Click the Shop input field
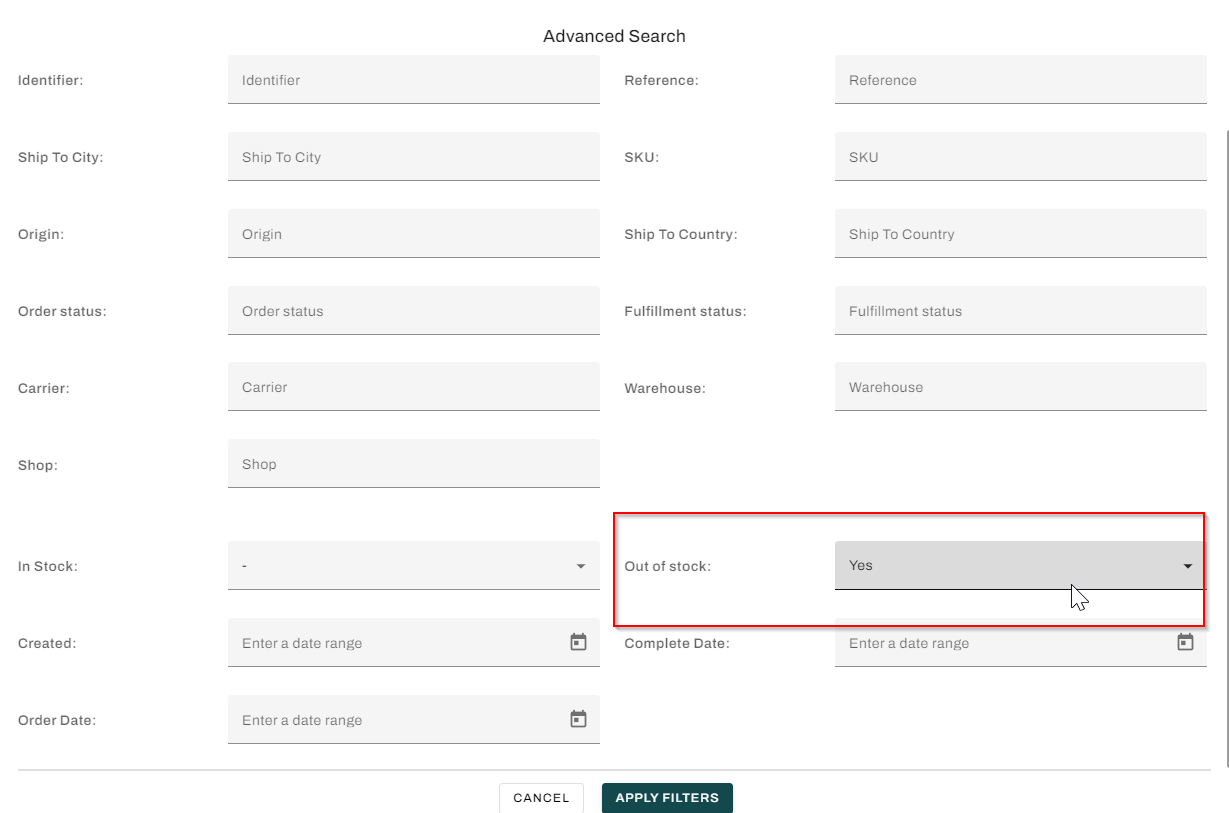Viewport: 1229px width, 813px height. coord(414,464)
